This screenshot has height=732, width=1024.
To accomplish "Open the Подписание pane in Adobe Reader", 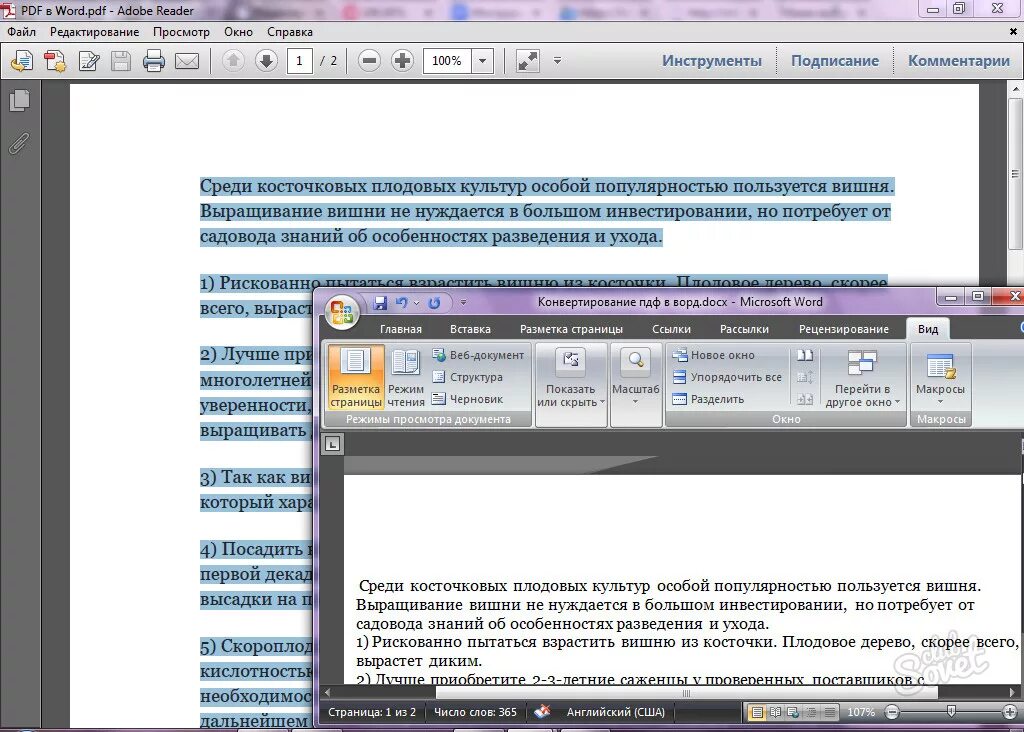I will coord(835,61).
